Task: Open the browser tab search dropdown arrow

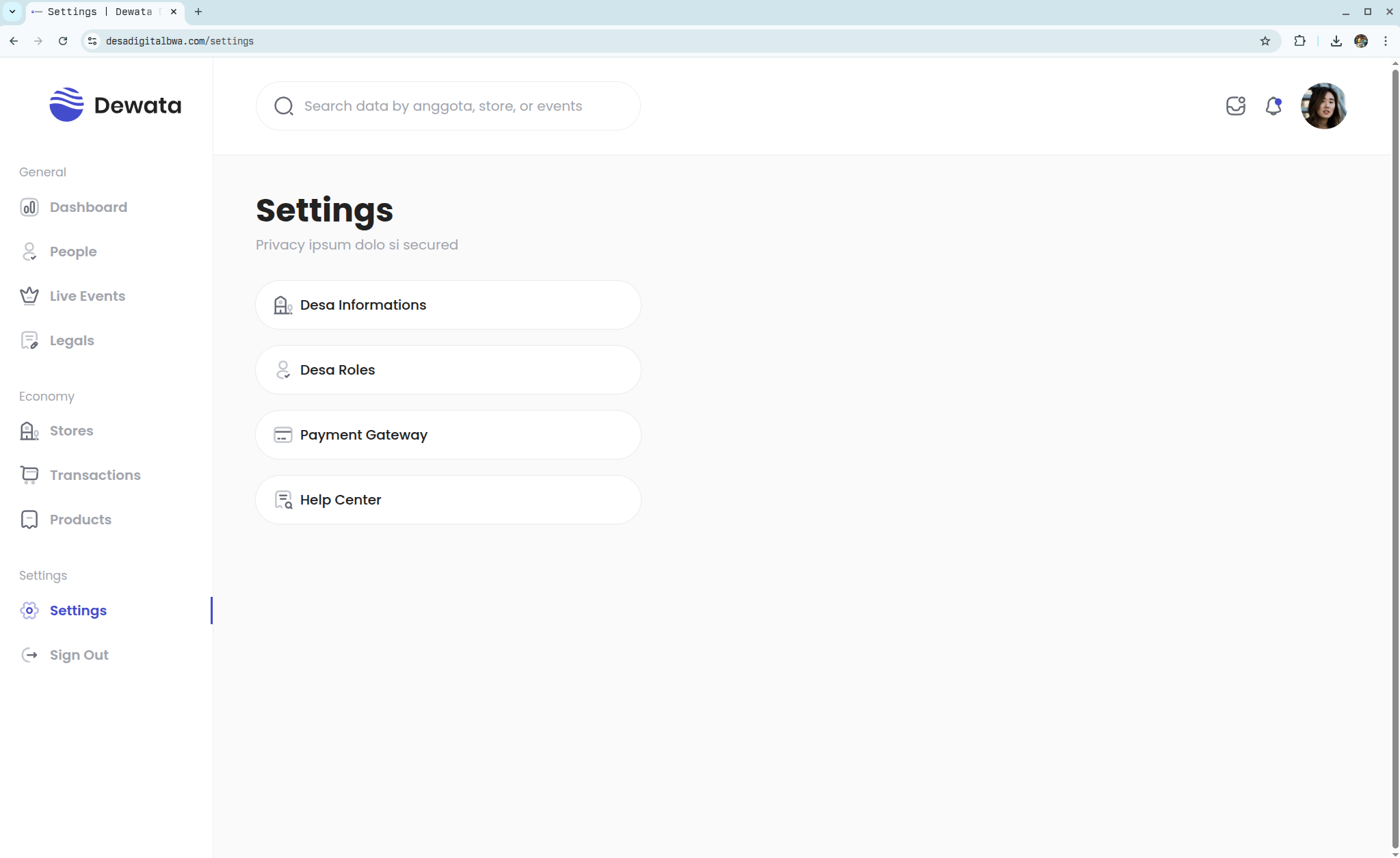Action: (x=12, y=12)
